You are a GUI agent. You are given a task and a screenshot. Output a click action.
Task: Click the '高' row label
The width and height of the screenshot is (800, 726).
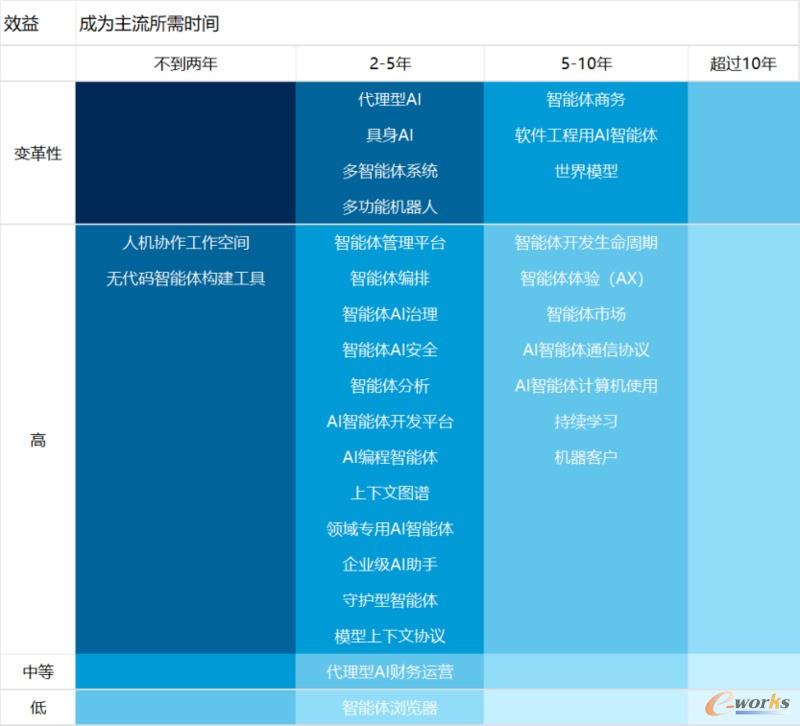pos(38,439)
